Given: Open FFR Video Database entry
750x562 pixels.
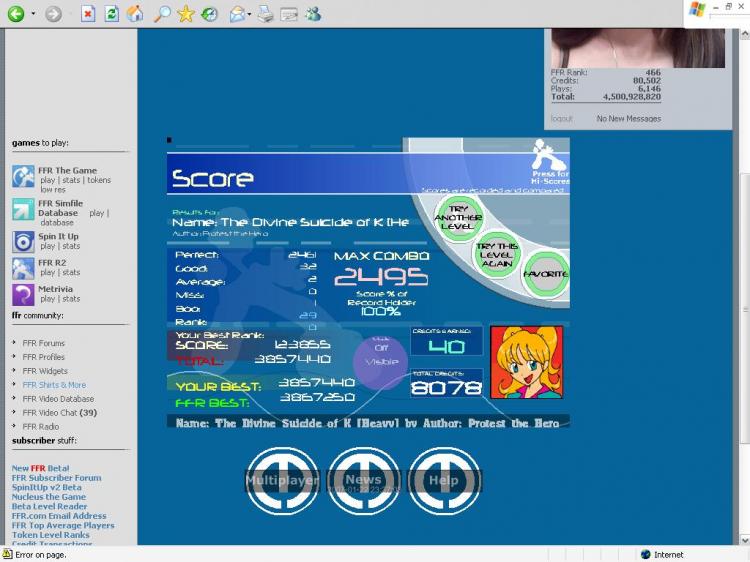Looking at the screenshot, I should [58, 398].
